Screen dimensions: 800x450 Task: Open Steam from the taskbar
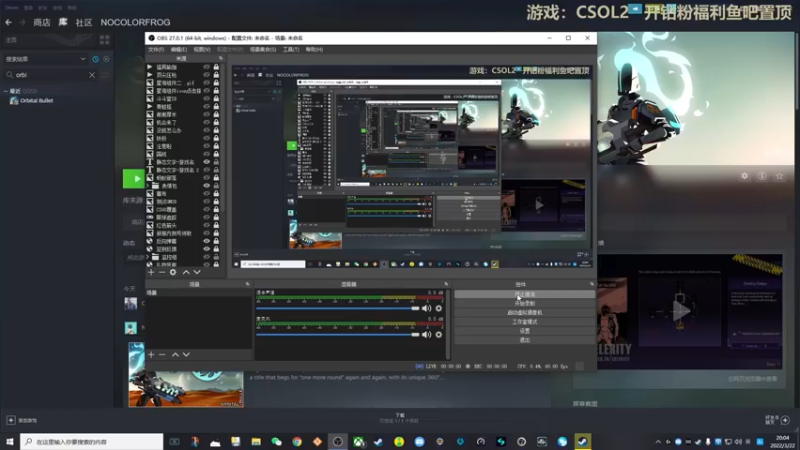[x=583, y=442]
